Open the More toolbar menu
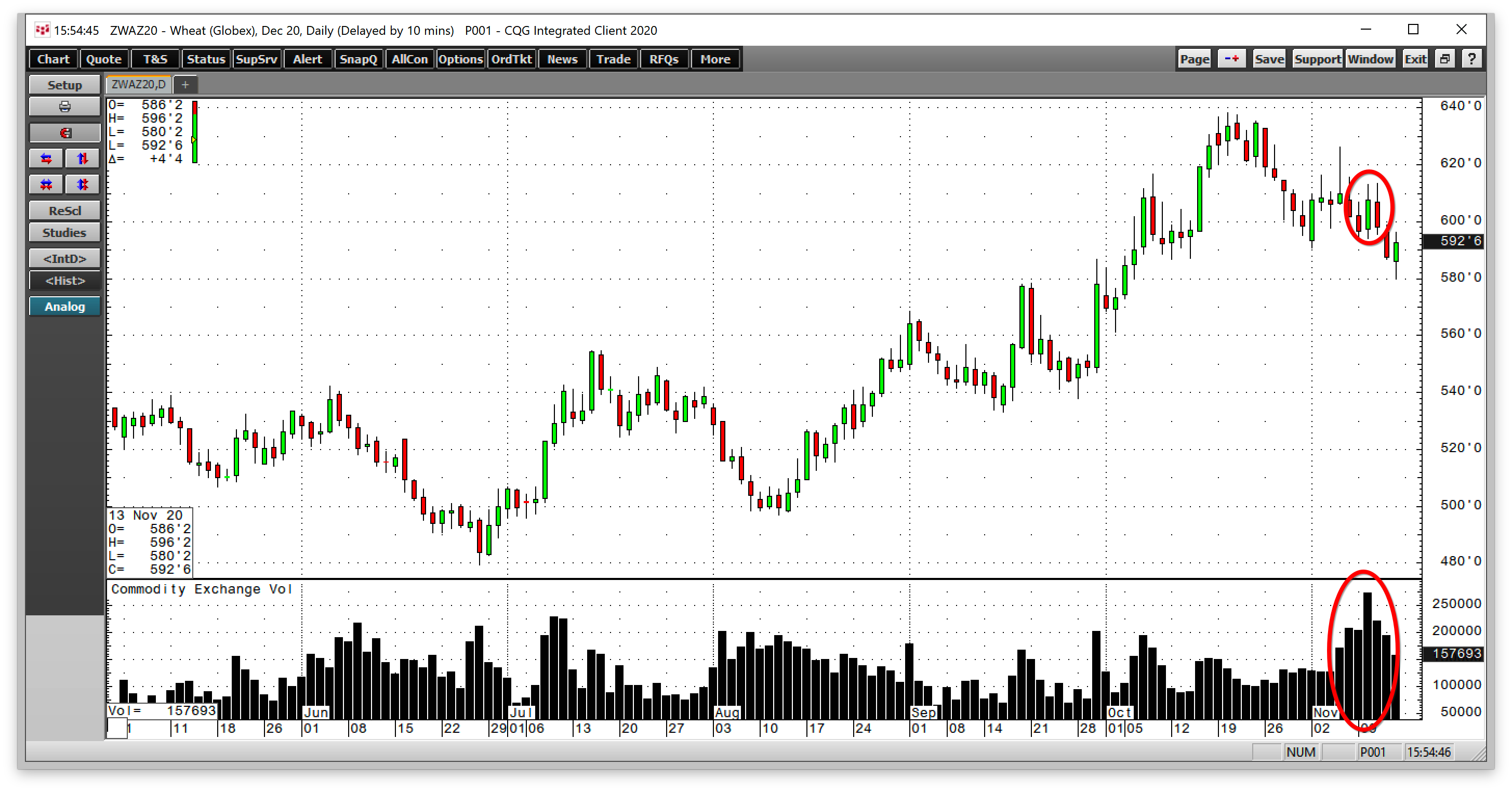1512x791 pixels. (x=715, y=59)
